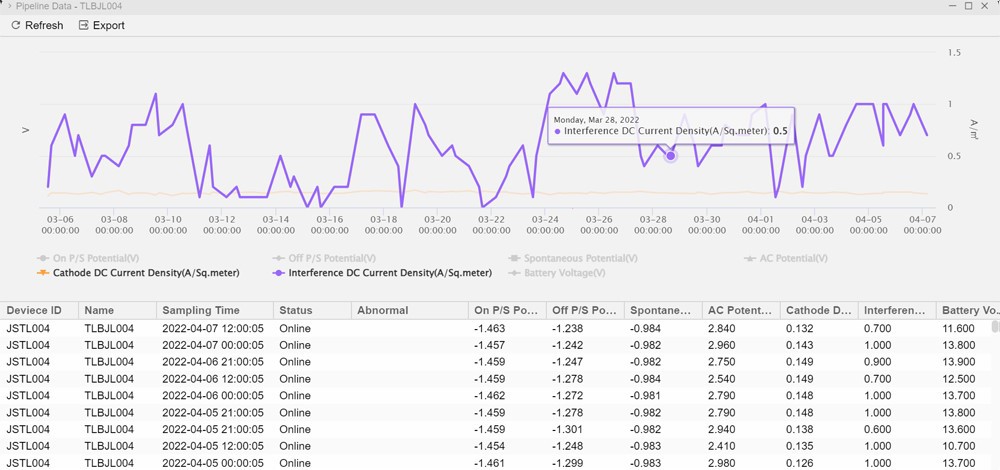
Task: Click the Export icon in the toolbar
Action: [84, 25]
